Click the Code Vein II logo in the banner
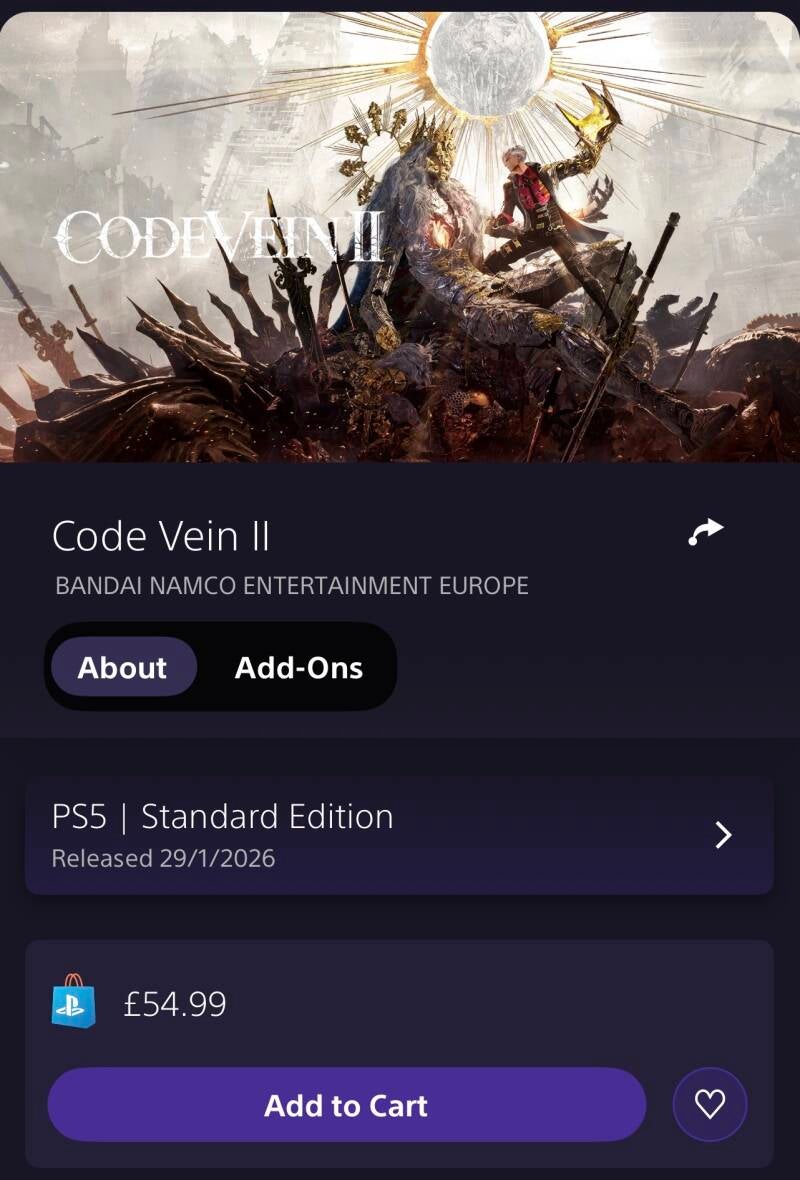This screenshot has width=800, height=1180. click(x=219, y=237)
